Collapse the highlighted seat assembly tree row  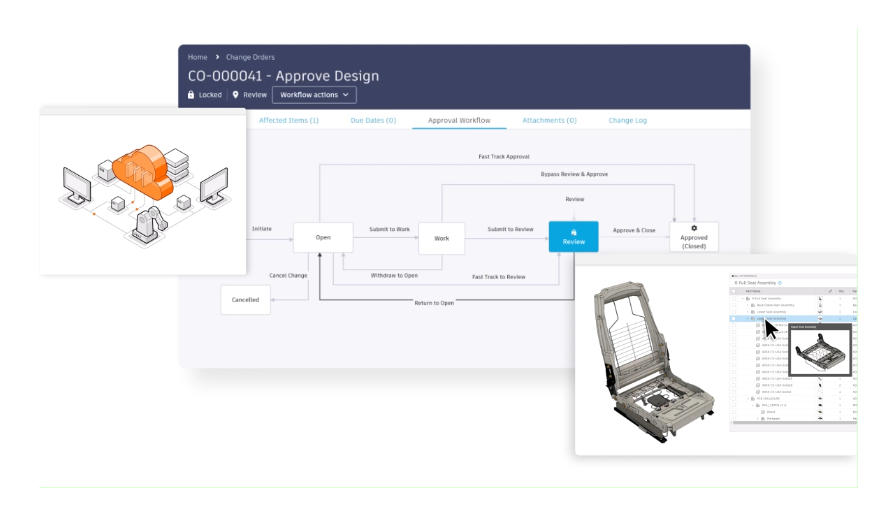click(747, 319)
